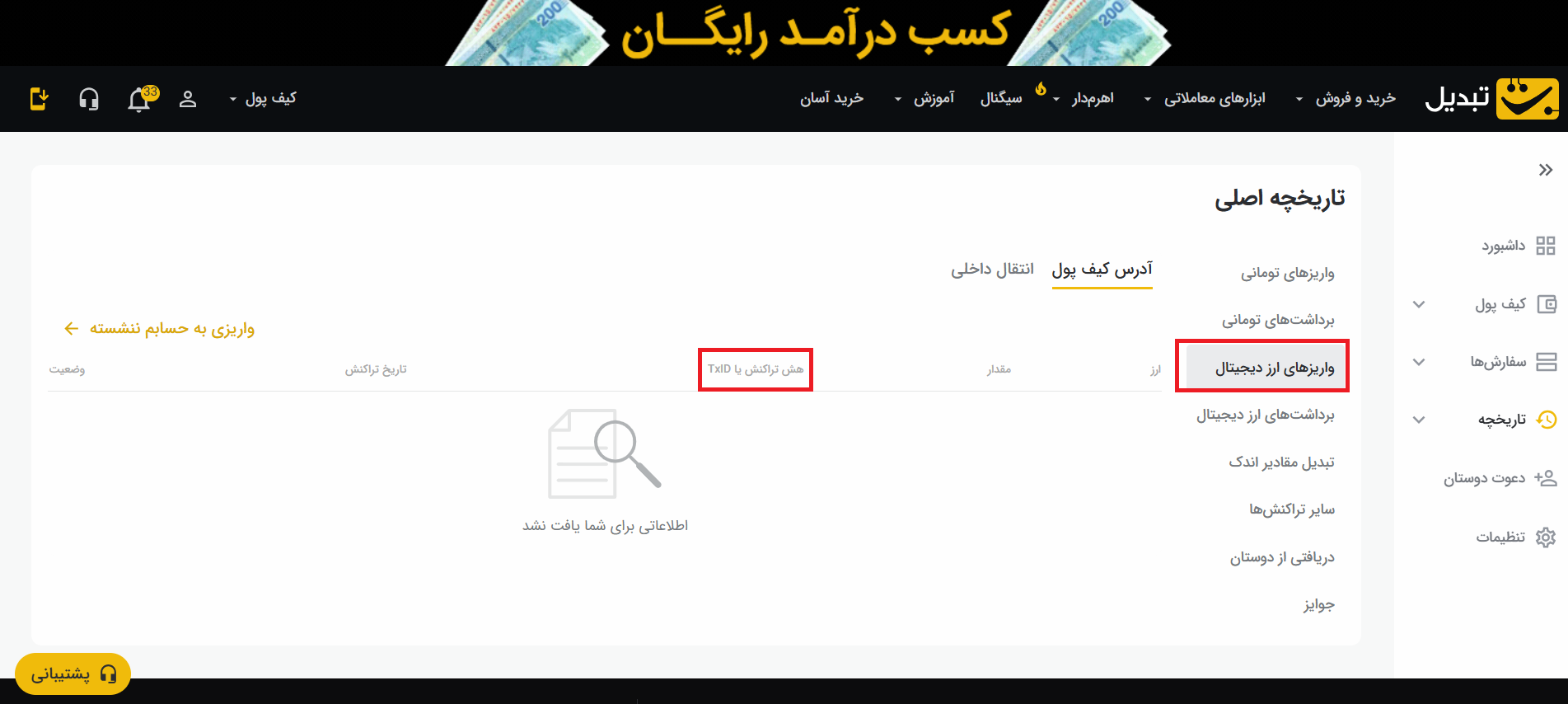Screen dimensions: 1568x704
Task: Click the Tabdeal logo
Action: pos(1492,99)
